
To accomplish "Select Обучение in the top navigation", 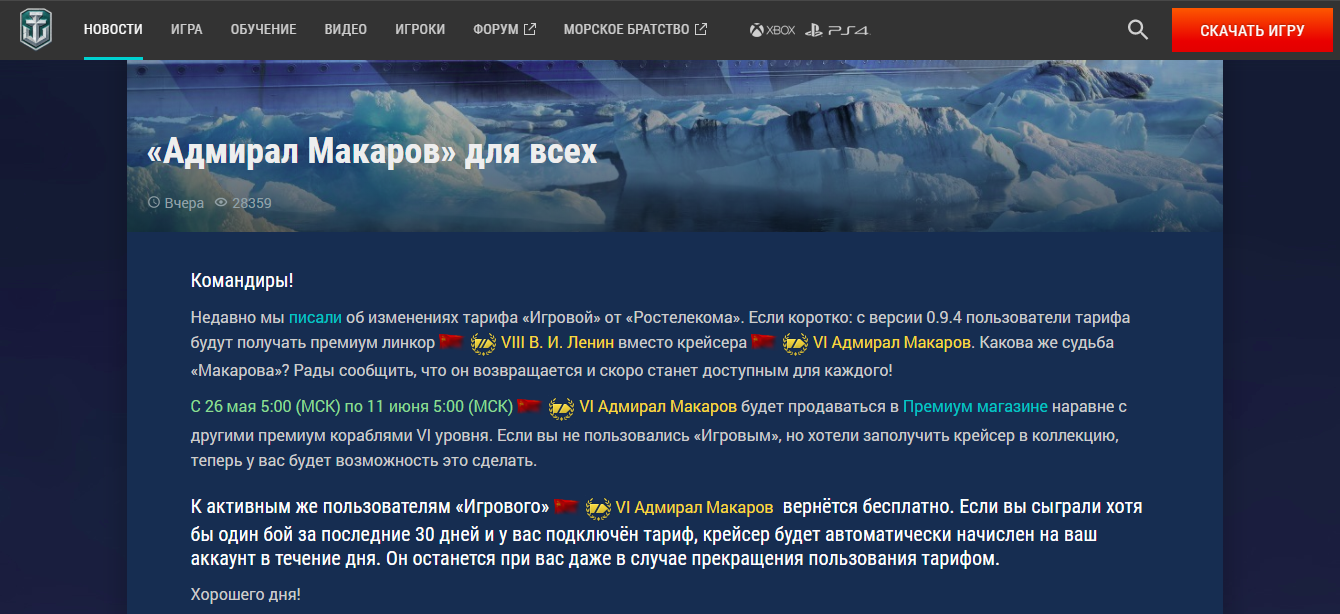I will (263, 30).
